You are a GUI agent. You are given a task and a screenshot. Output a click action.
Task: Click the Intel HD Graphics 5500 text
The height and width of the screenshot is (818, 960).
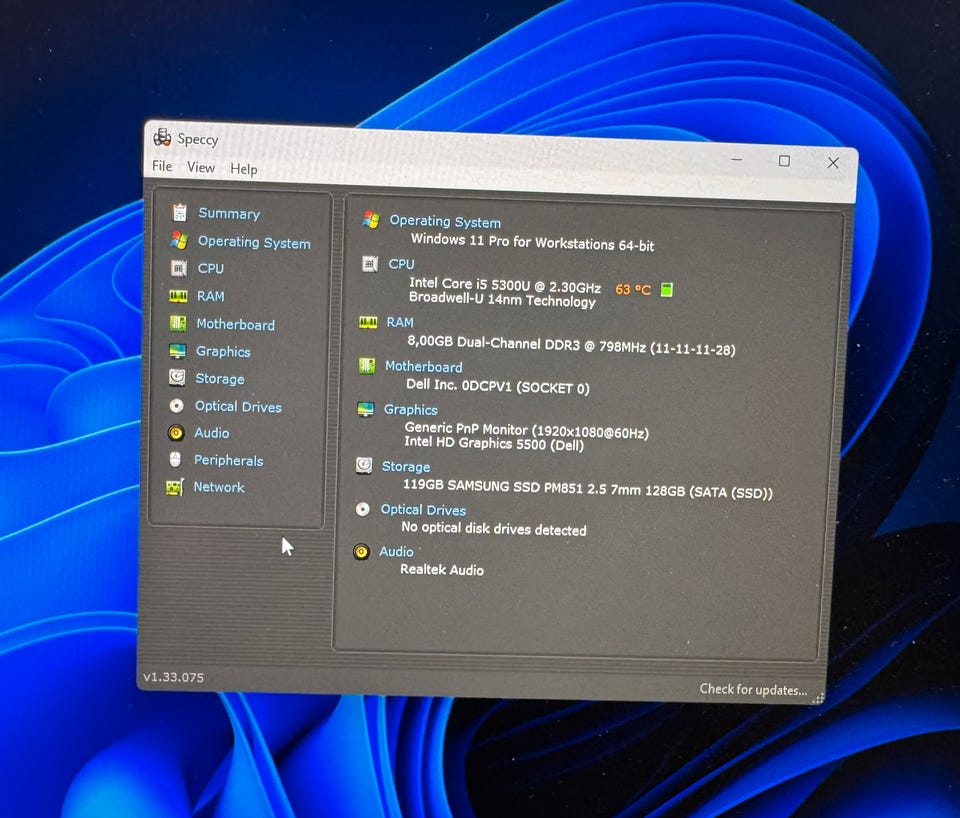(493, 443)
